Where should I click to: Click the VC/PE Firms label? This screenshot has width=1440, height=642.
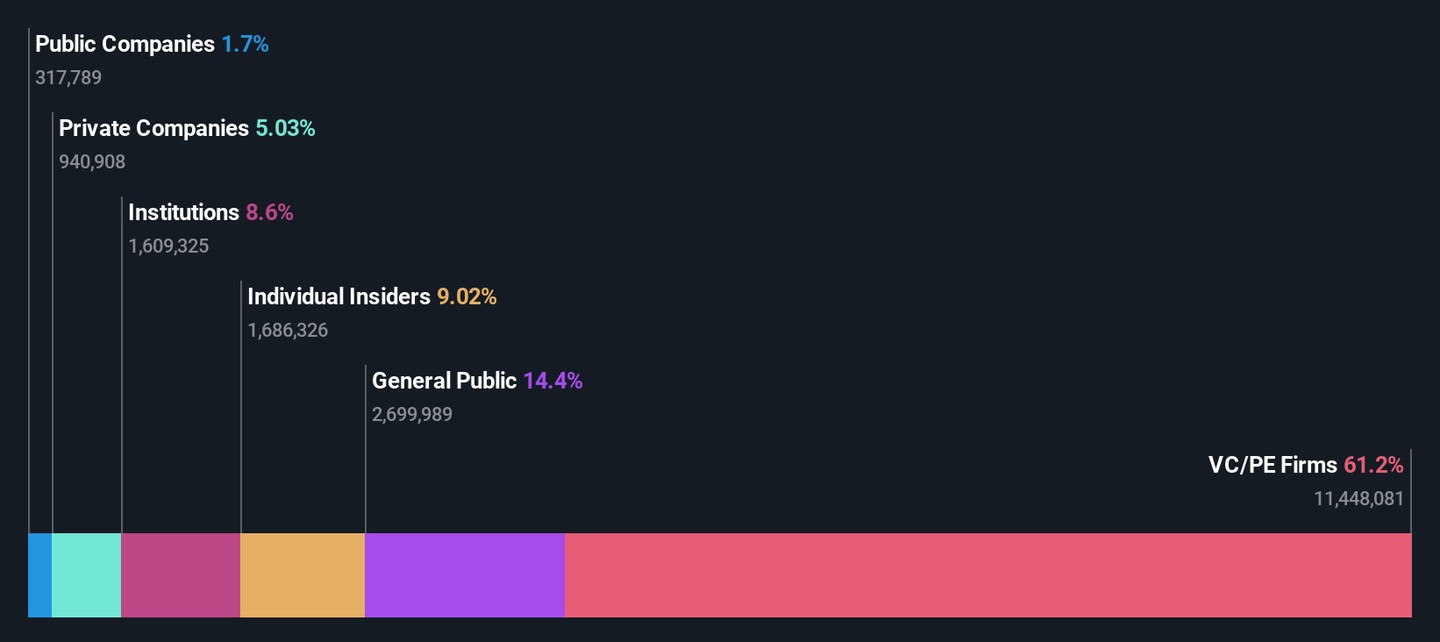1272,464
